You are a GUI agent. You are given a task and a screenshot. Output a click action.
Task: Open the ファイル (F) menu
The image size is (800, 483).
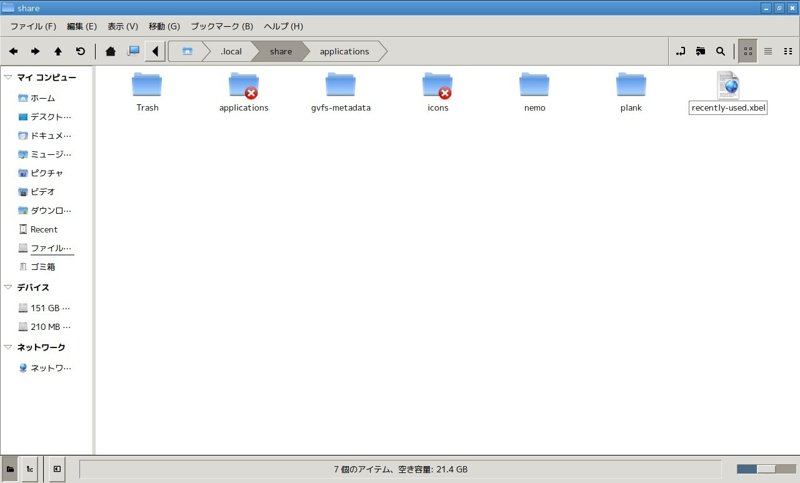click(x=33, y=26)
